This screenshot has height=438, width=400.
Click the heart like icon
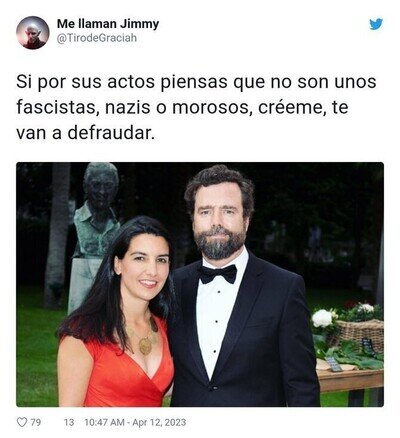coord(22,422)
